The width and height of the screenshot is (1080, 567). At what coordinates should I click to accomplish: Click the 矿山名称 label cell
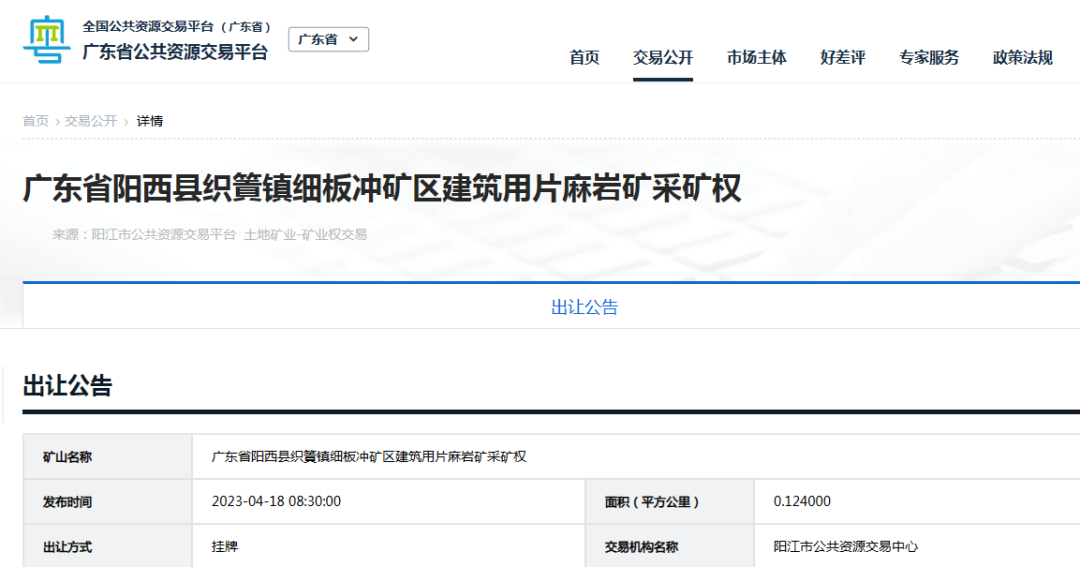tap(107, 457)
